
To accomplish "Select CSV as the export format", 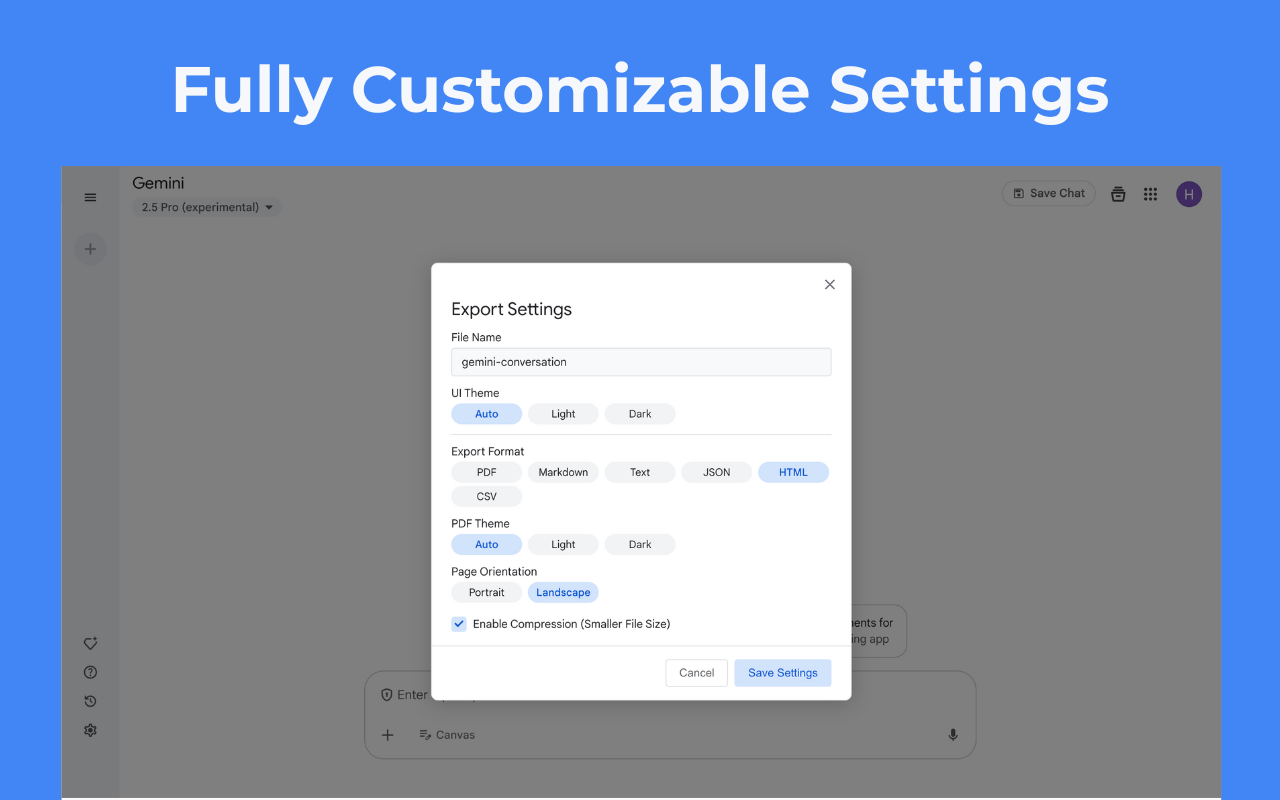I will tap(486, 495).
